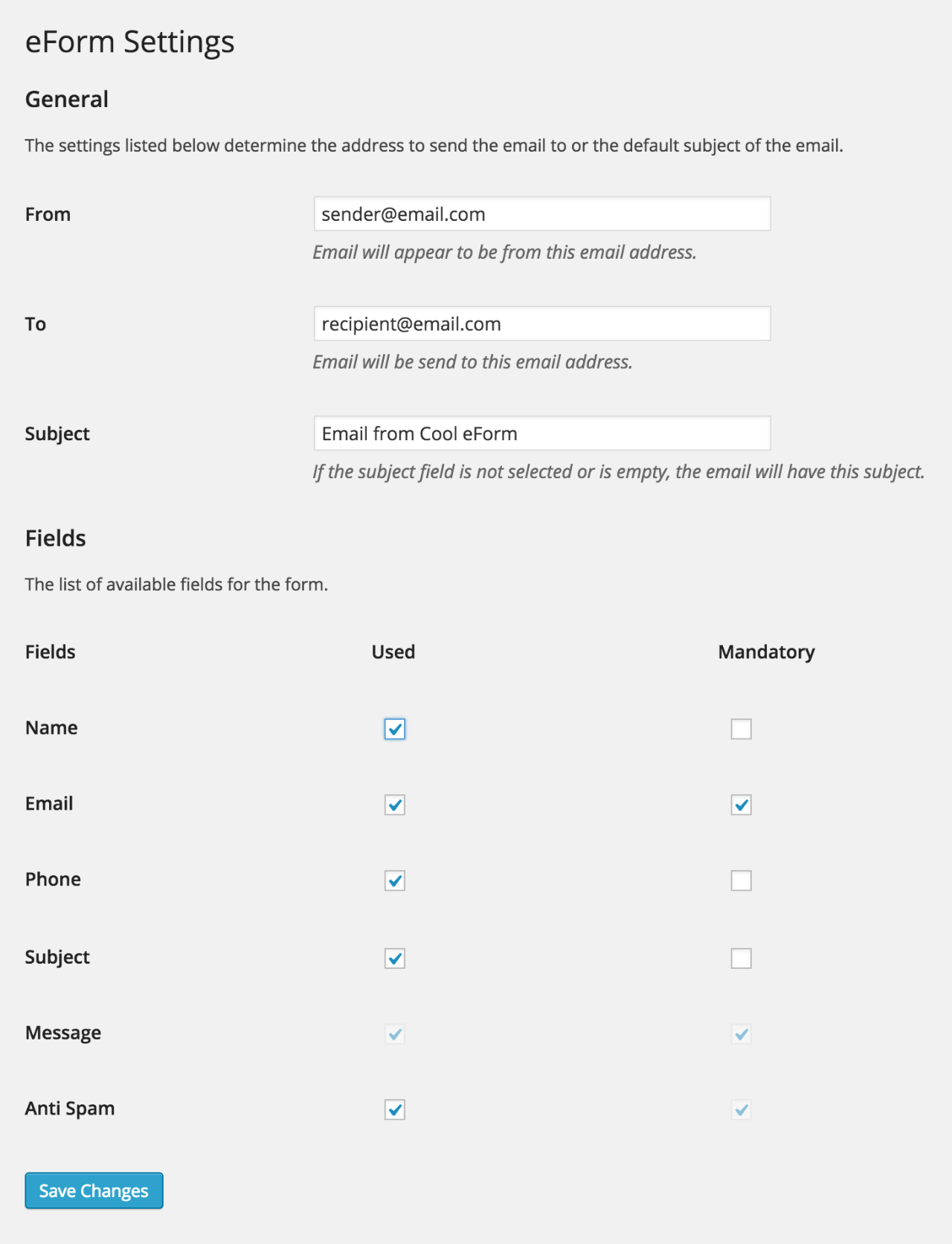Click the Save Changes button
The width and height of the screenshot is (952, 1244).
click(x=94, y=1190)
